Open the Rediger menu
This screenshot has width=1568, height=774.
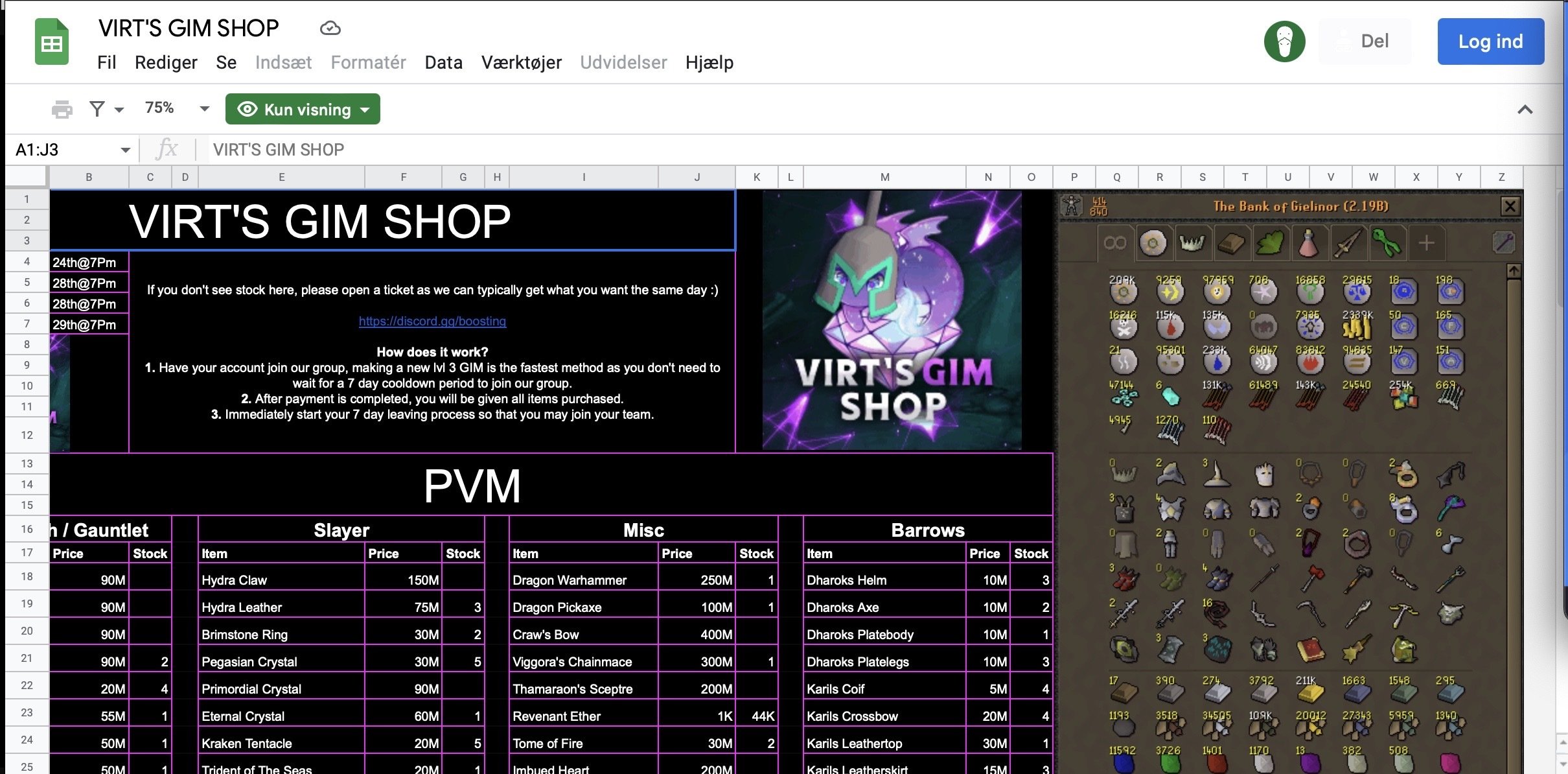166,62
